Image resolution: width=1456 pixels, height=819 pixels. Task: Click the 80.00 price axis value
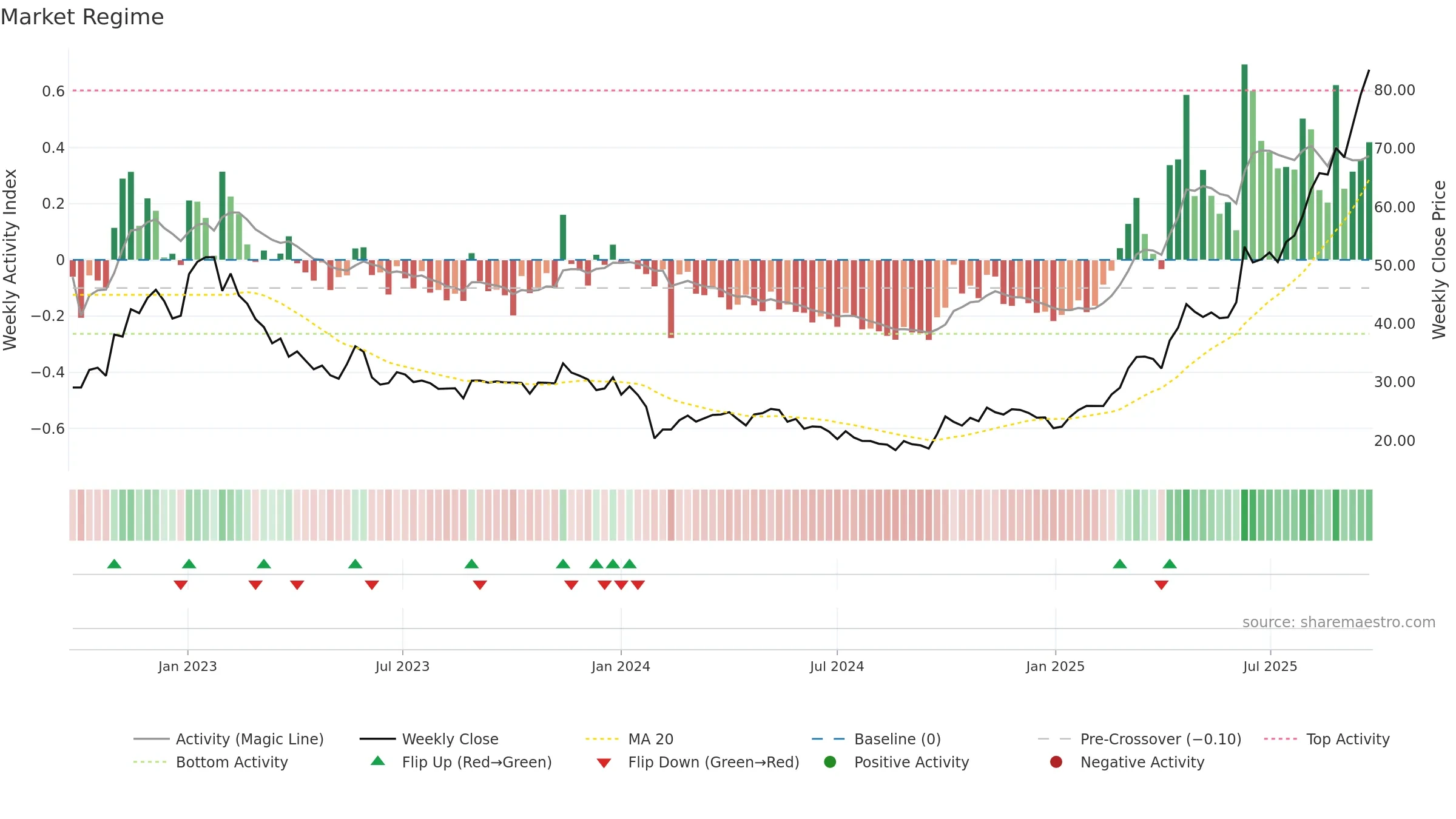click(1395, 90)
